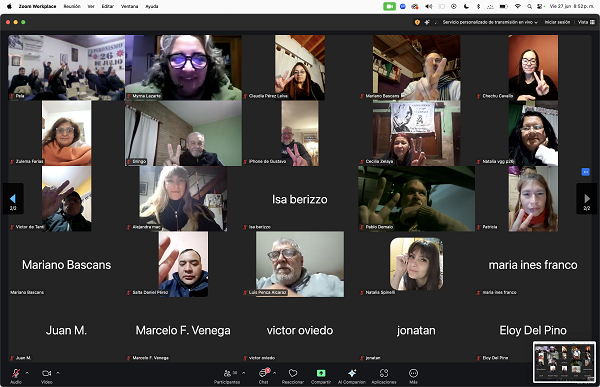
Task: Open the Más options icon
Action: point(413,373)
